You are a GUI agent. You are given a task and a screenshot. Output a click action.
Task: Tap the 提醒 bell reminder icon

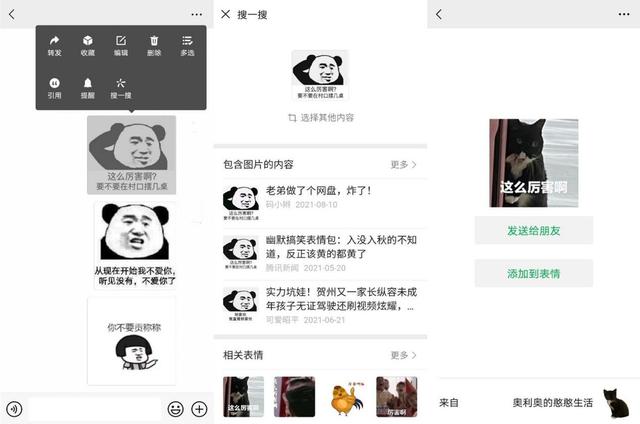tap(88, 88)
